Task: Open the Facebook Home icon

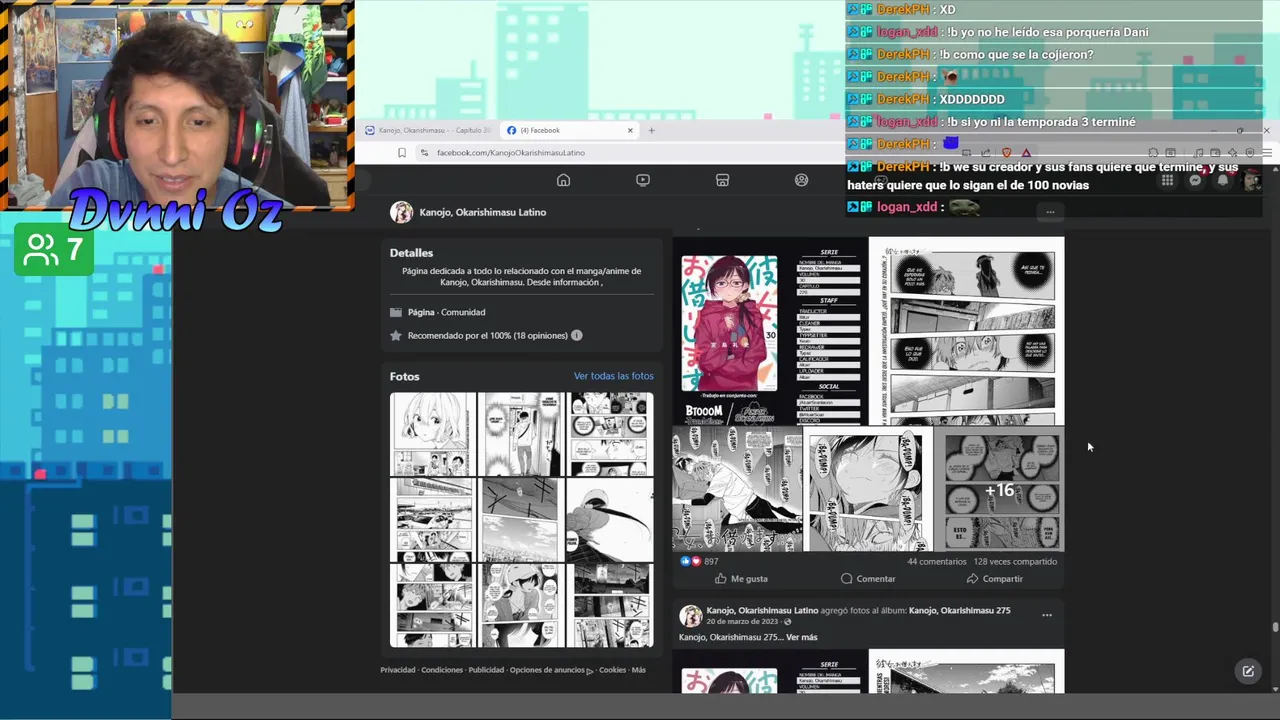Action: pos(563,180)
